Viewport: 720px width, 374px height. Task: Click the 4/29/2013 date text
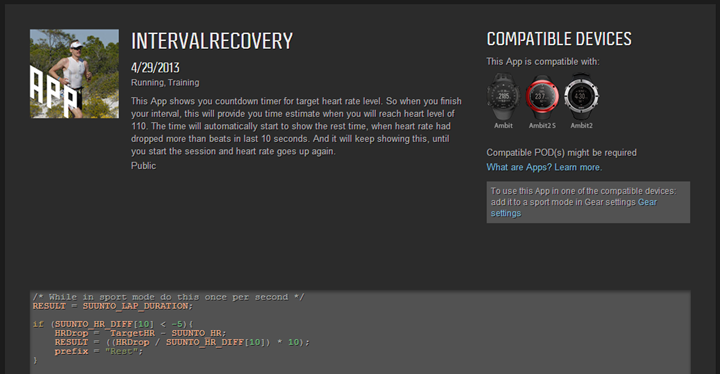tap(155, 68)
